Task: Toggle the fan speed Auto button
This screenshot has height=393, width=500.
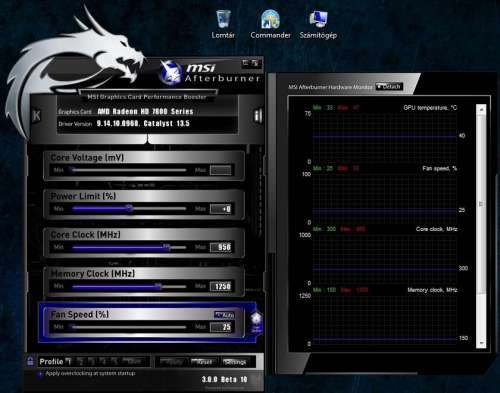Action: coord(224,315)
